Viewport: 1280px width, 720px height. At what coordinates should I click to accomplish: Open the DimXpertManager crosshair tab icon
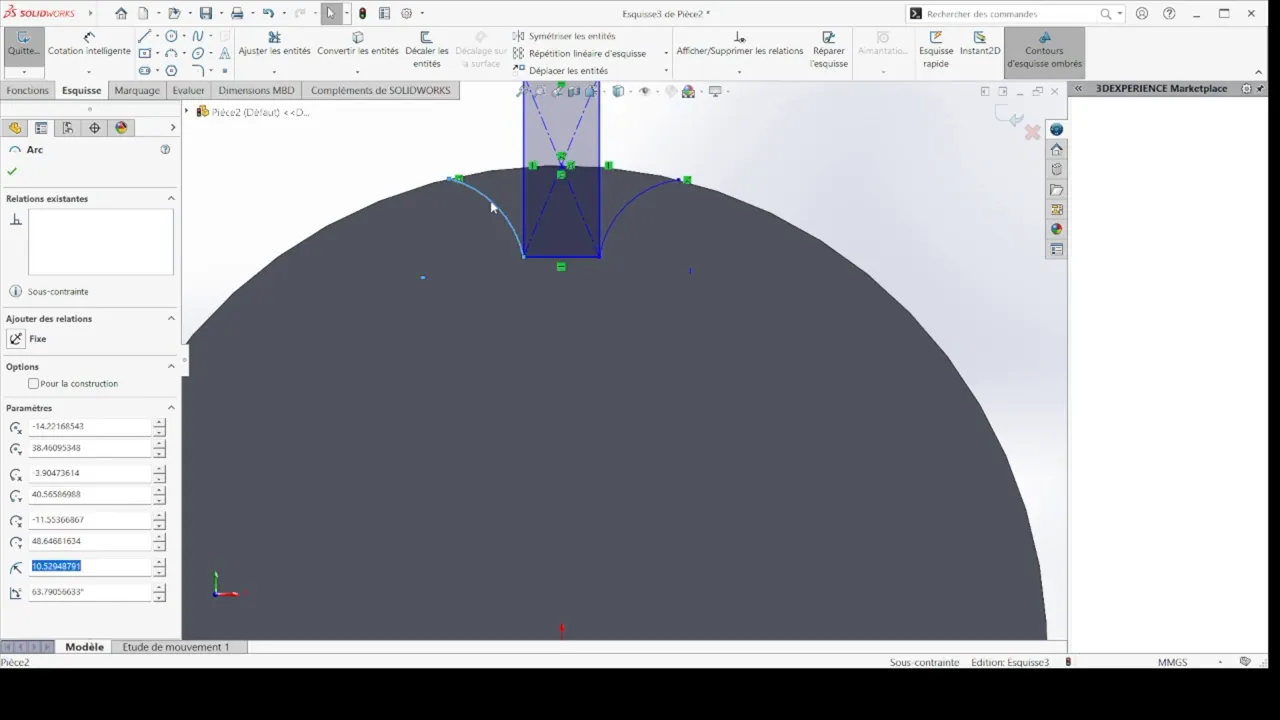tap(95, 128)
